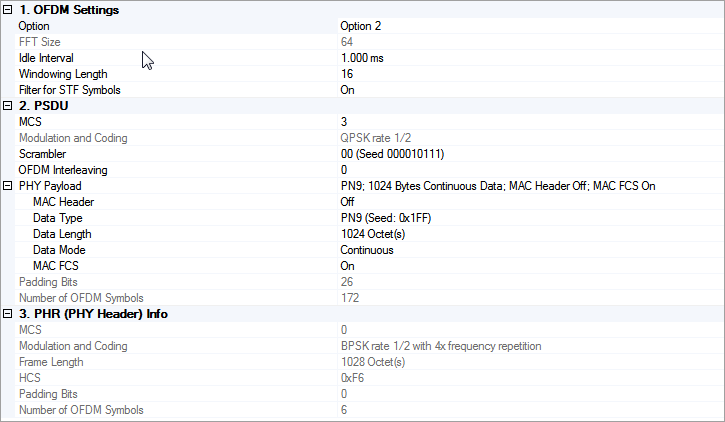Image resolution: width=725 pixels, height=422 pixels.
Task: Collapse the OFDM Settings section
Action: 8,10
